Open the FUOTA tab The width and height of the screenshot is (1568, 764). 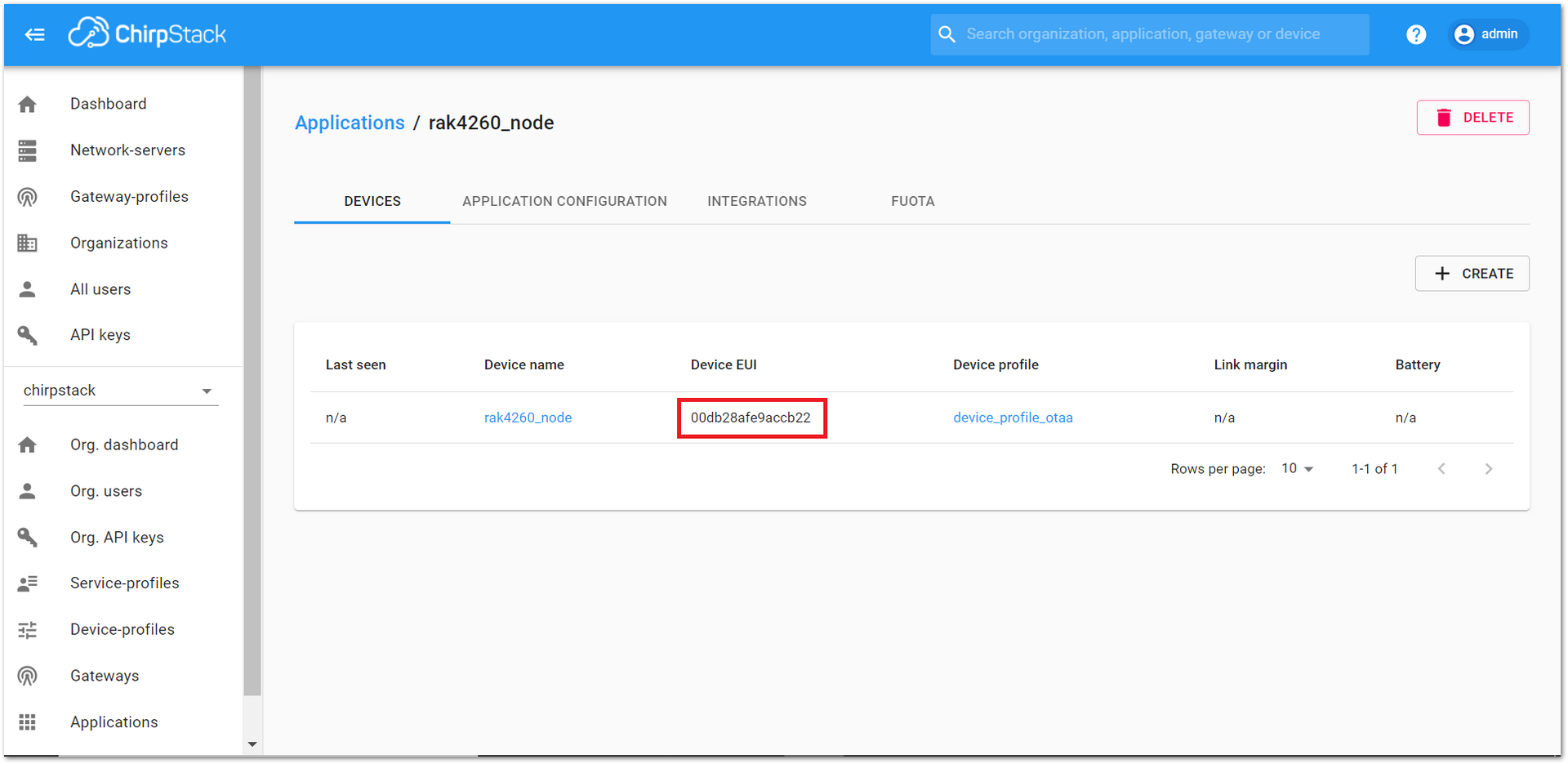(x=912, y=202)
